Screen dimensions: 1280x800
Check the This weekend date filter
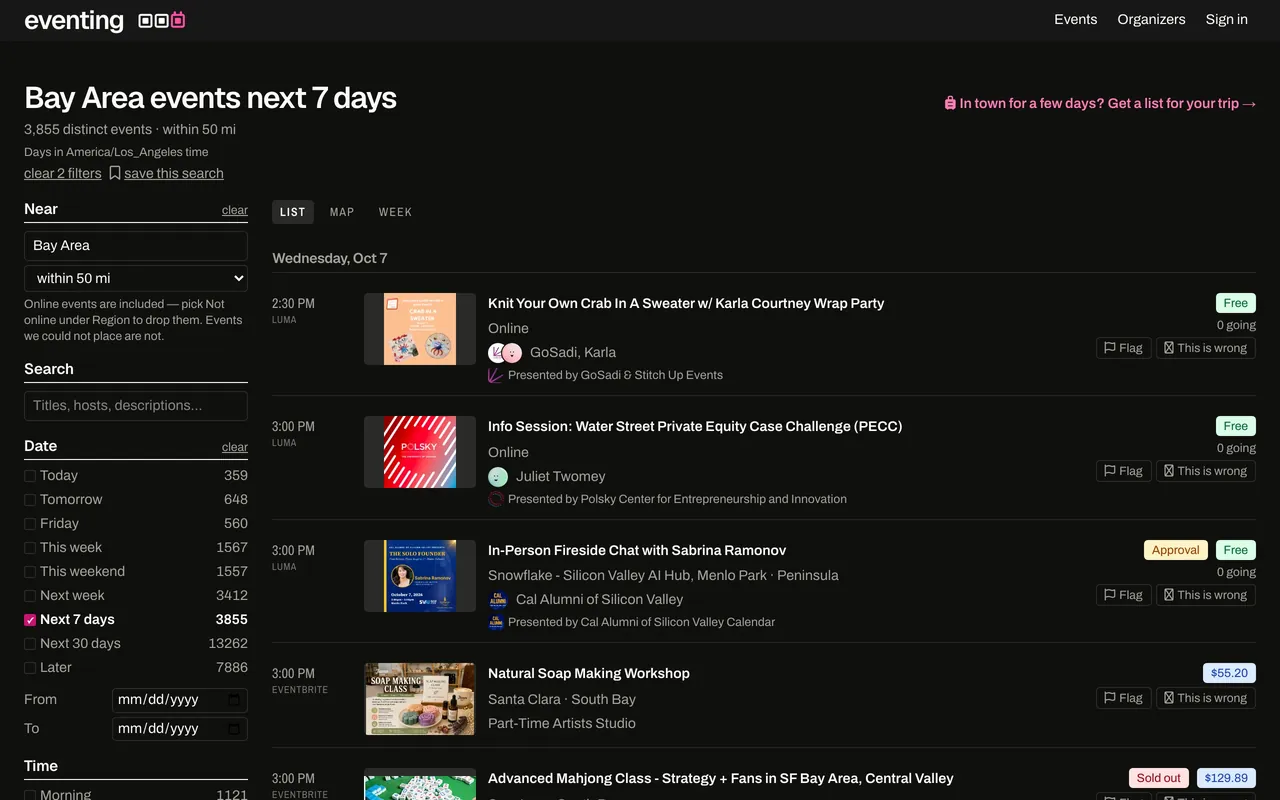coord(30,572)
